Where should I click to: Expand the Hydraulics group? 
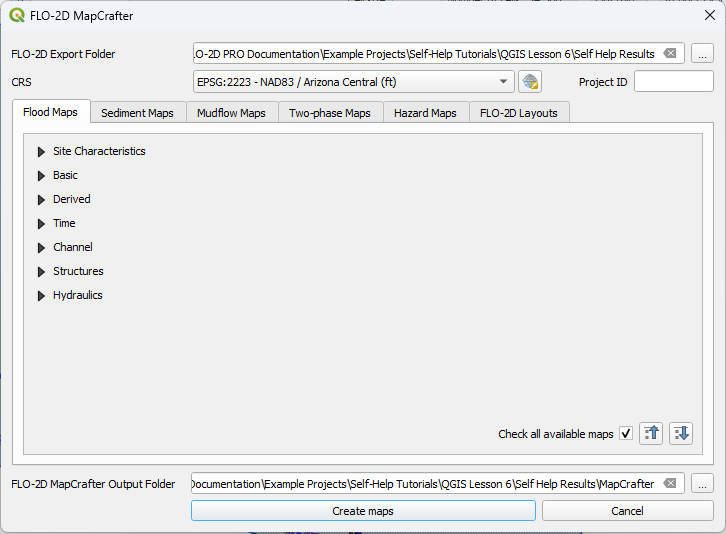42,296
